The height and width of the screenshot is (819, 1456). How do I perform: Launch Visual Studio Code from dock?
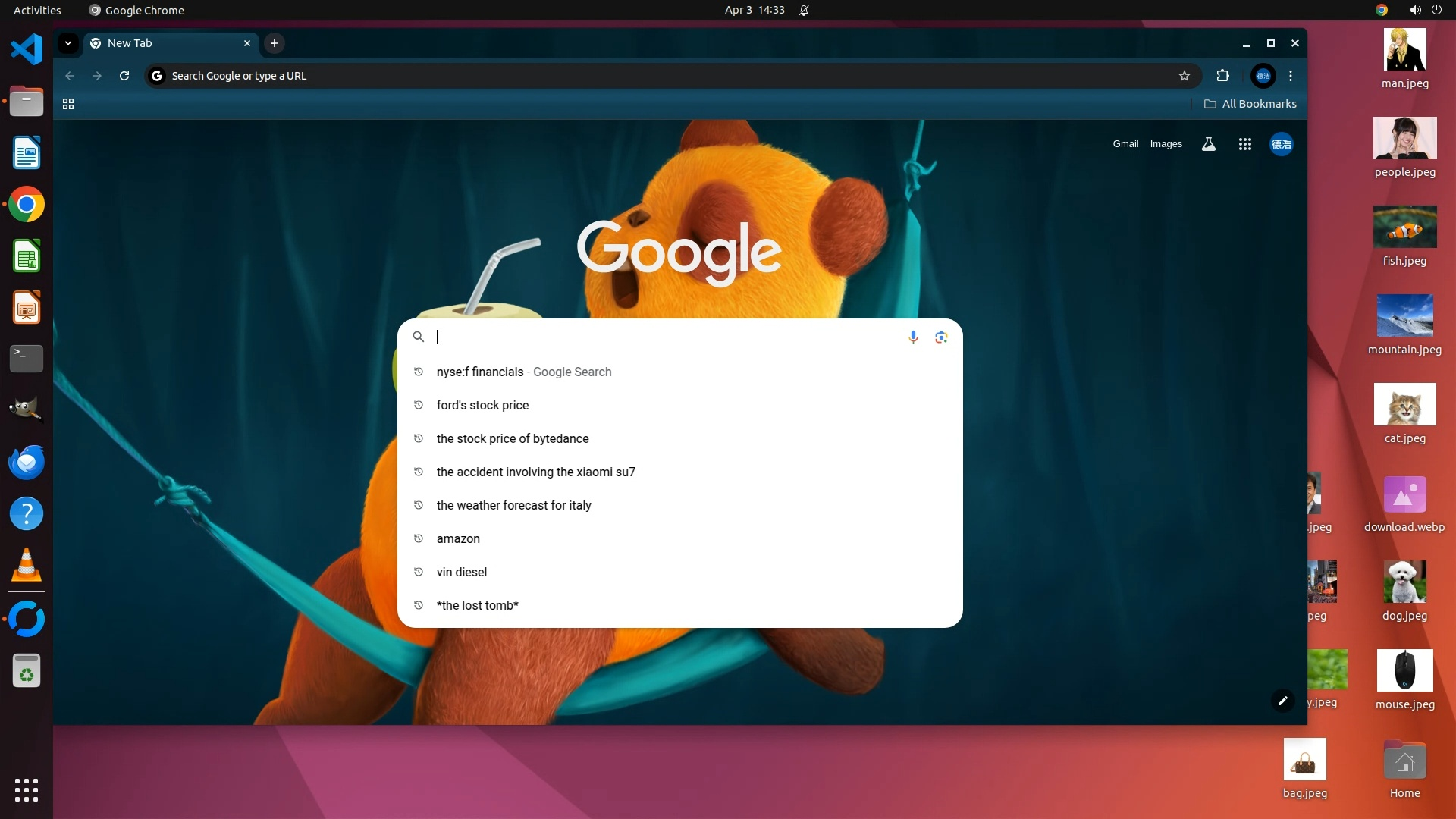(x=27, y=49)
